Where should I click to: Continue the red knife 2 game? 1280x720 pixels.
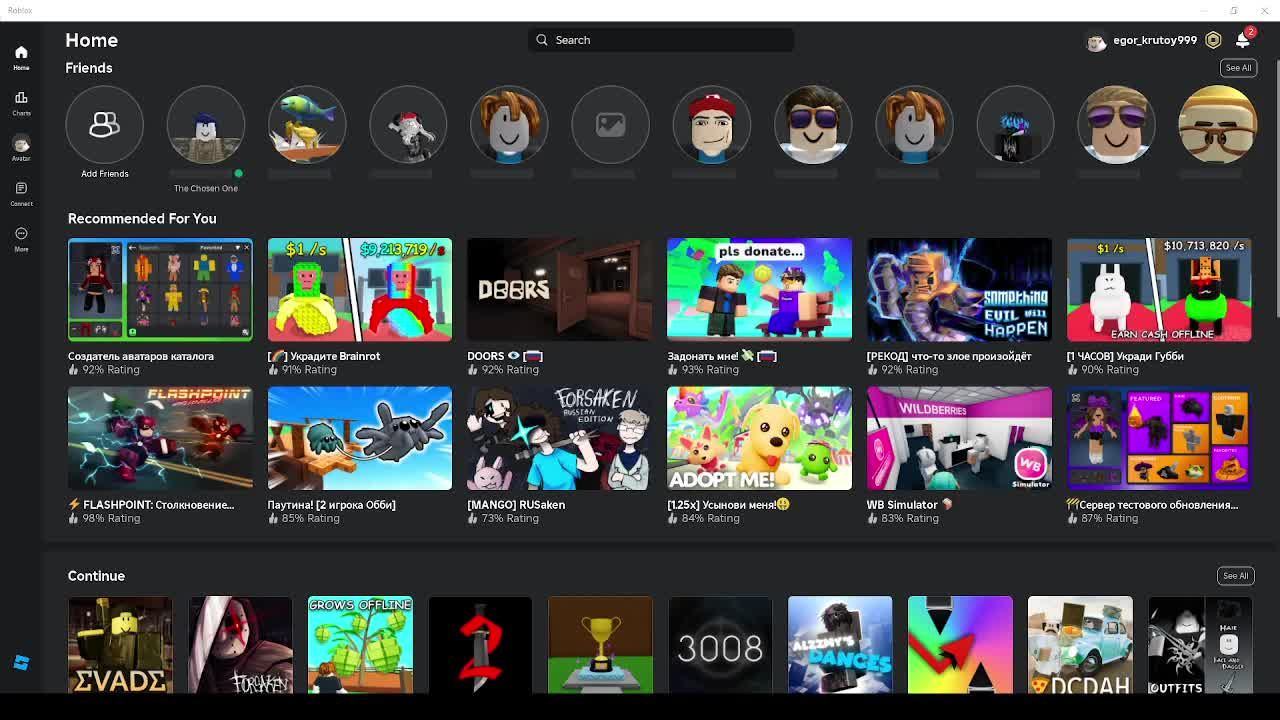click(480, 645)
